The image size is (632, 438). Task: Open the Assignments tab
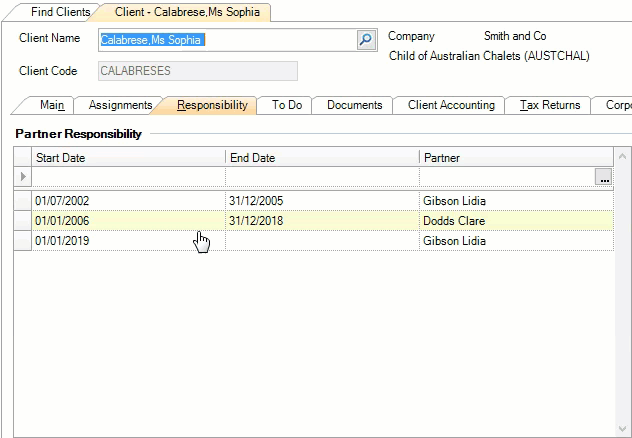click(x=120, y=105)
